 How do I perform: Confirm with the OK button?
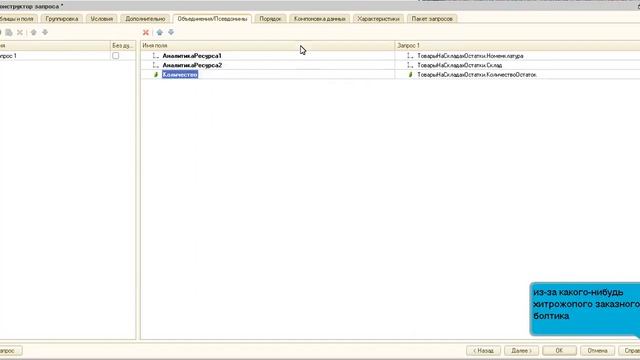pos(559,351)
